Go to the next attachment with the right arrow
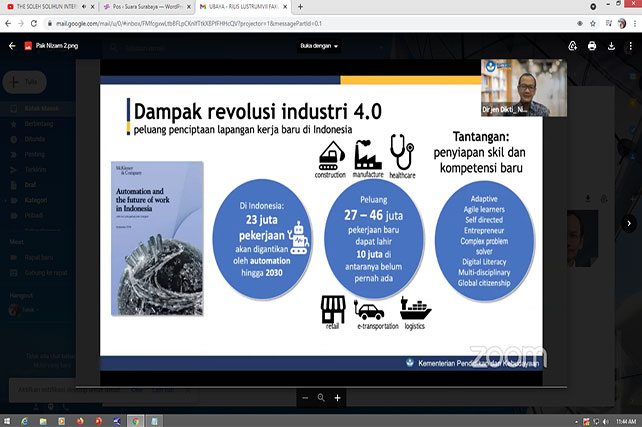Image resolution: width=642 pixels, height=427 pixels. click(x=629, y=224)
